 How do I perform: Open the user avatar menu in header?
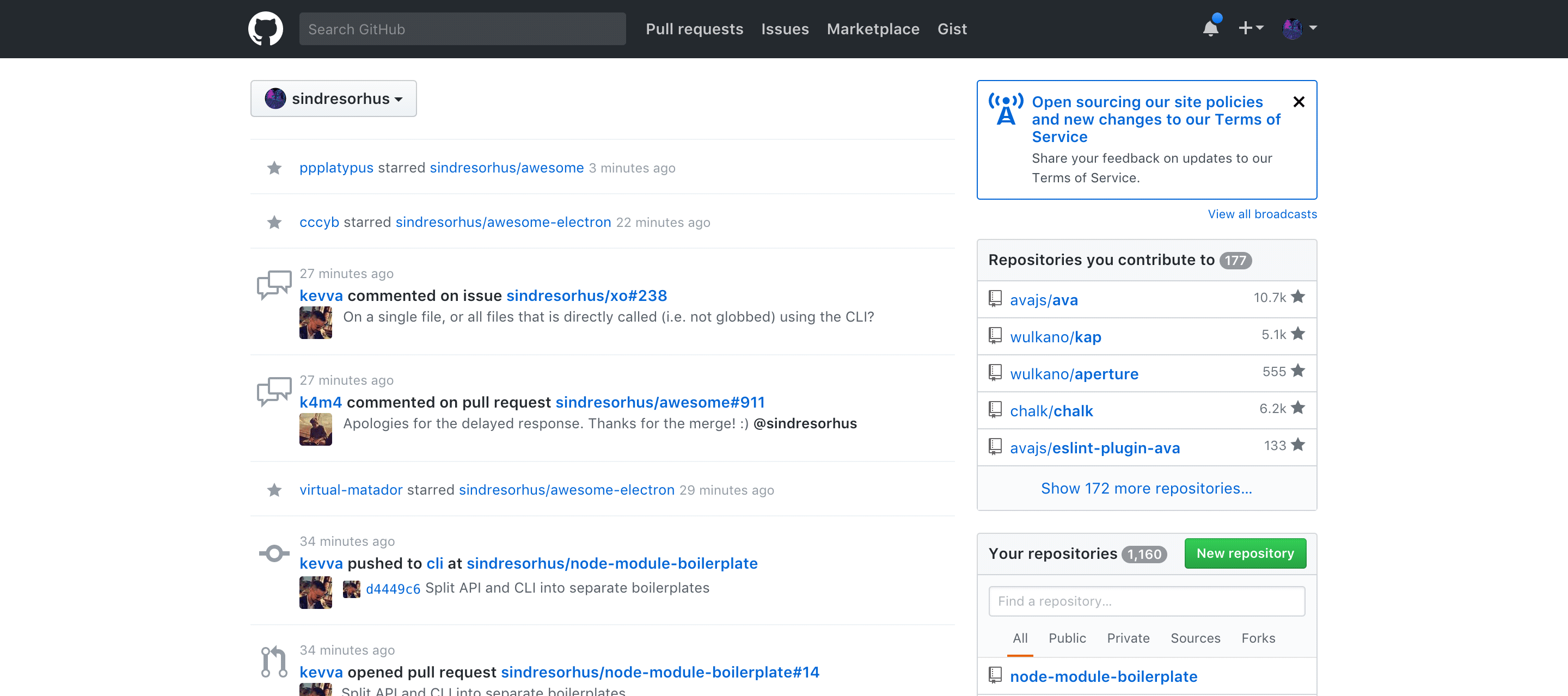click(x=1300, y=28)
